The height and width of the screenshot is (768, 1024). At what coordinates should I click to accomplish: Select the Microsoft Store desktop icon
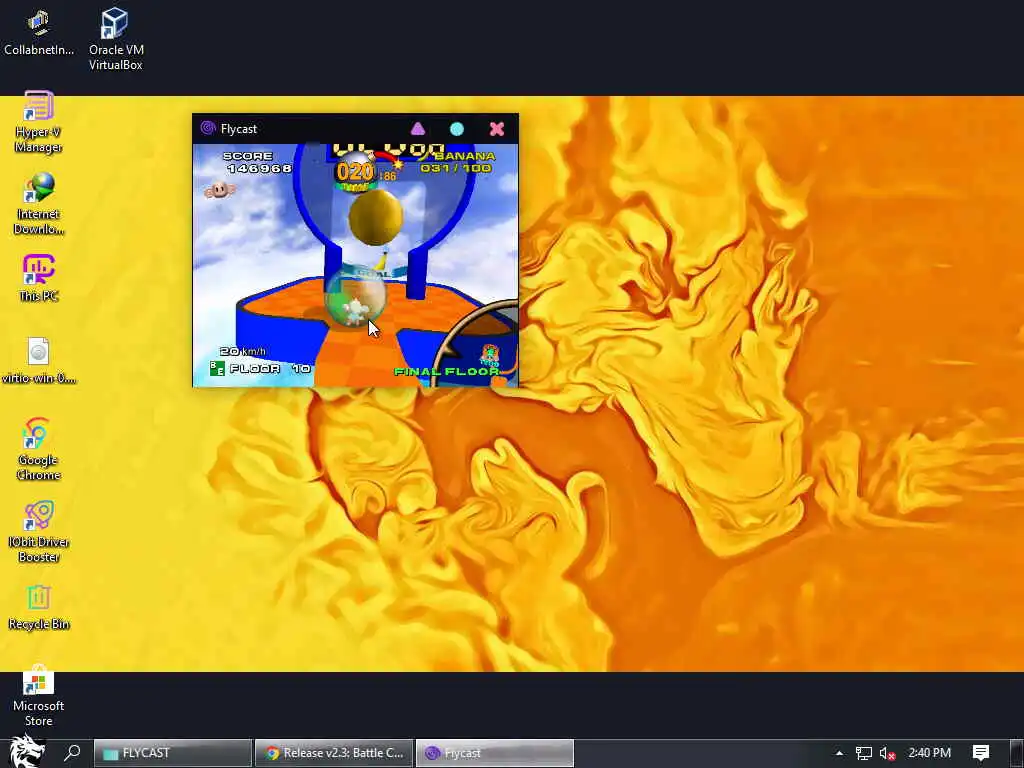click(39, 696)
